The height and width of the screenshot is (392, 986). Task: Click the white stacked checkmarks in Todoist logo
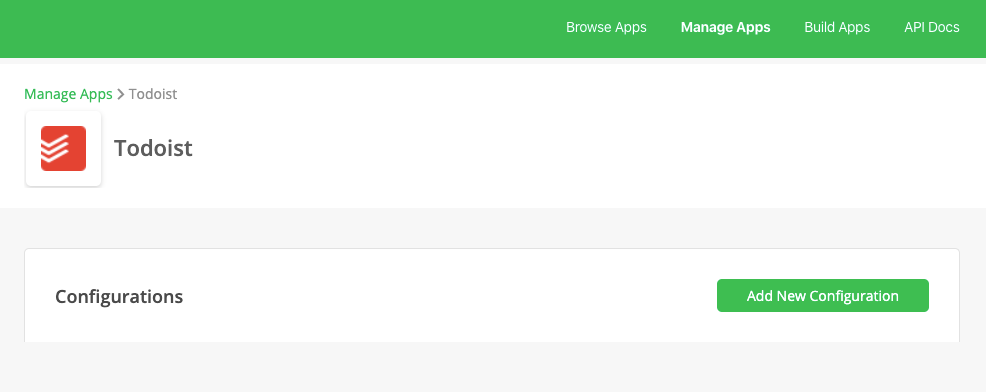click(55, 148)
